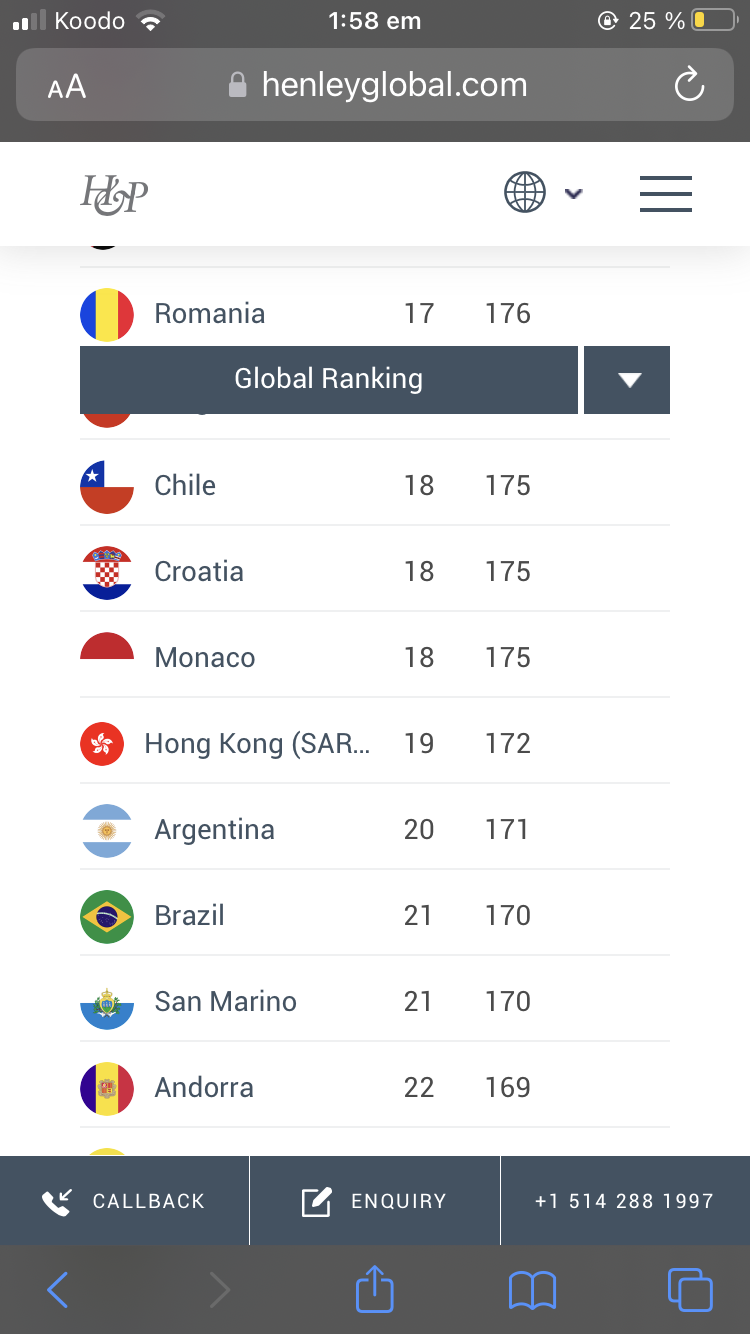Click the globe language icon
The image size is (750, 1334).
[x=525, y=192]
